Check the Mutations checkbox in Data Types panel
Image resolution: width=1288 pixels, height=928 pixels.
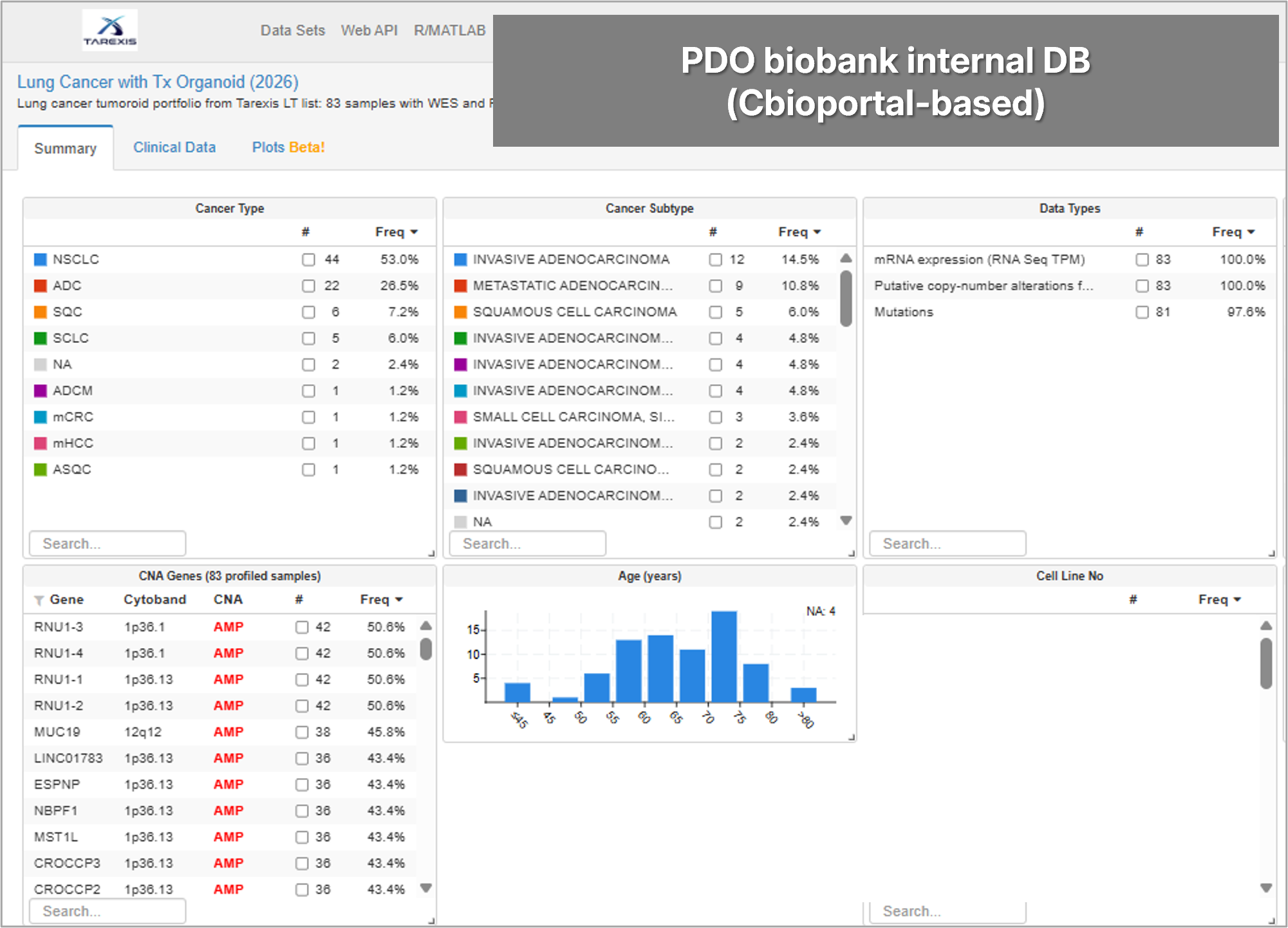pyautogui.click(x=1143, y=312)
